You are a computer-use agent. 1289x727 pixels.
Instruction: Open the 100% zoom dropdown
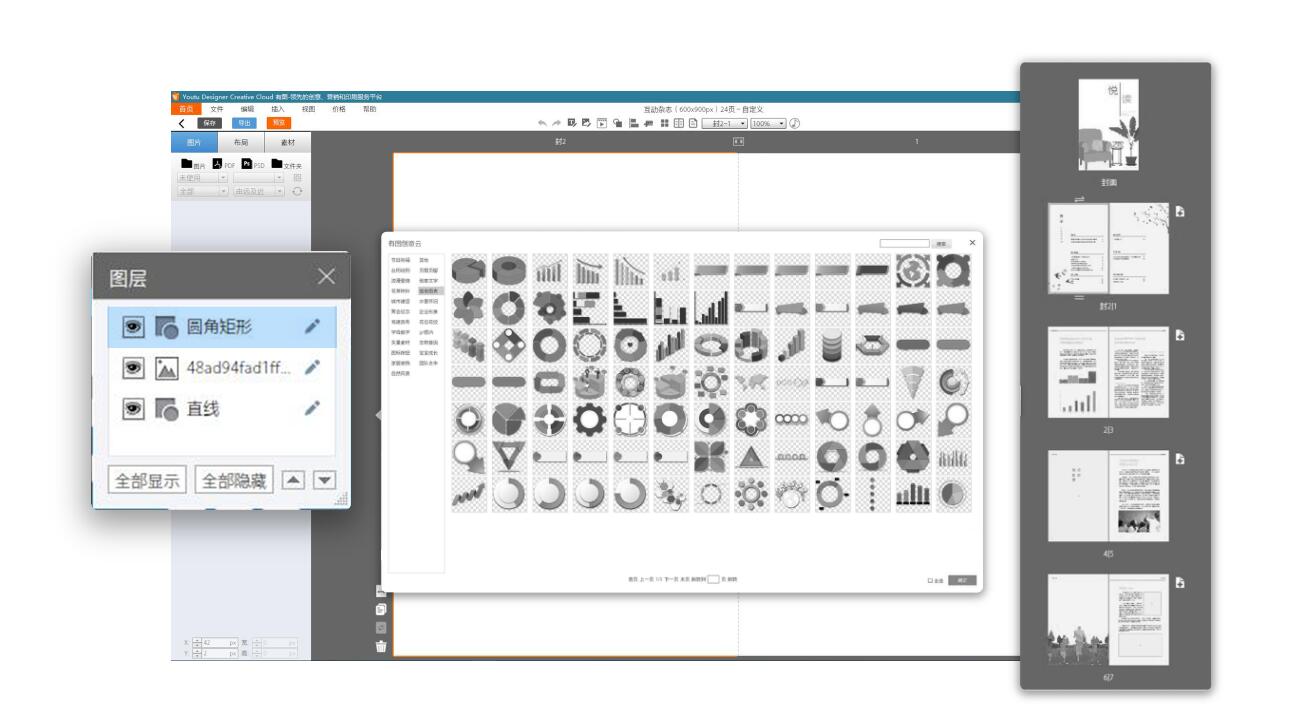coord(768,123)
